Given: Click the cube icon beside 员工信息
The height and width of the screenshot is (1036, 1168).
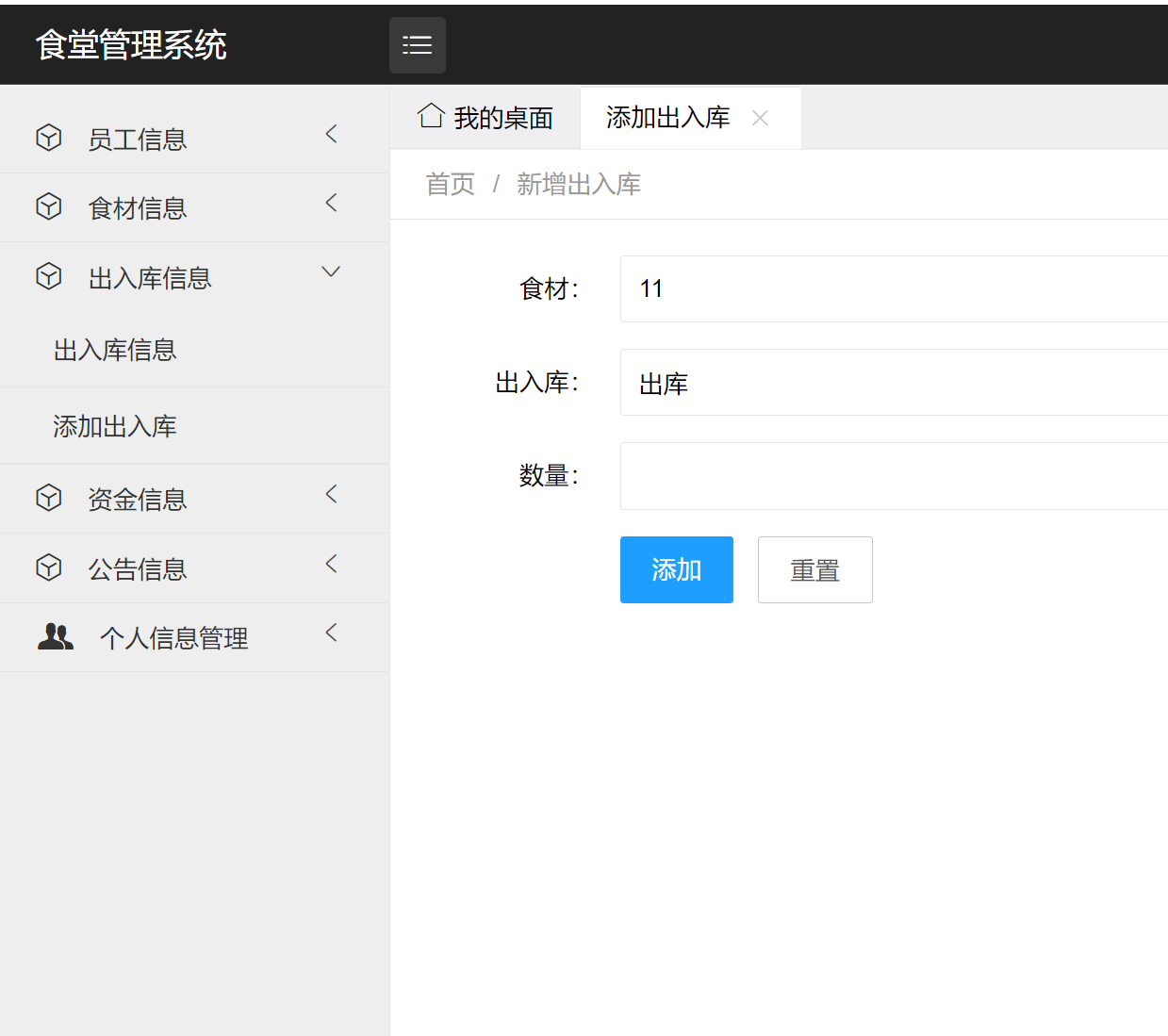Looking at the screenshot, I should tap(48, 138).
